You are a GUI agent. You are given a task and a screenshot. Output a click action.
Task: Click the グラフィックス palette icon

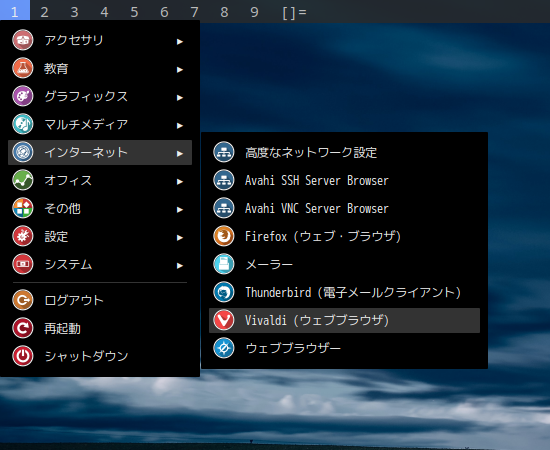[x=23, y=96]
